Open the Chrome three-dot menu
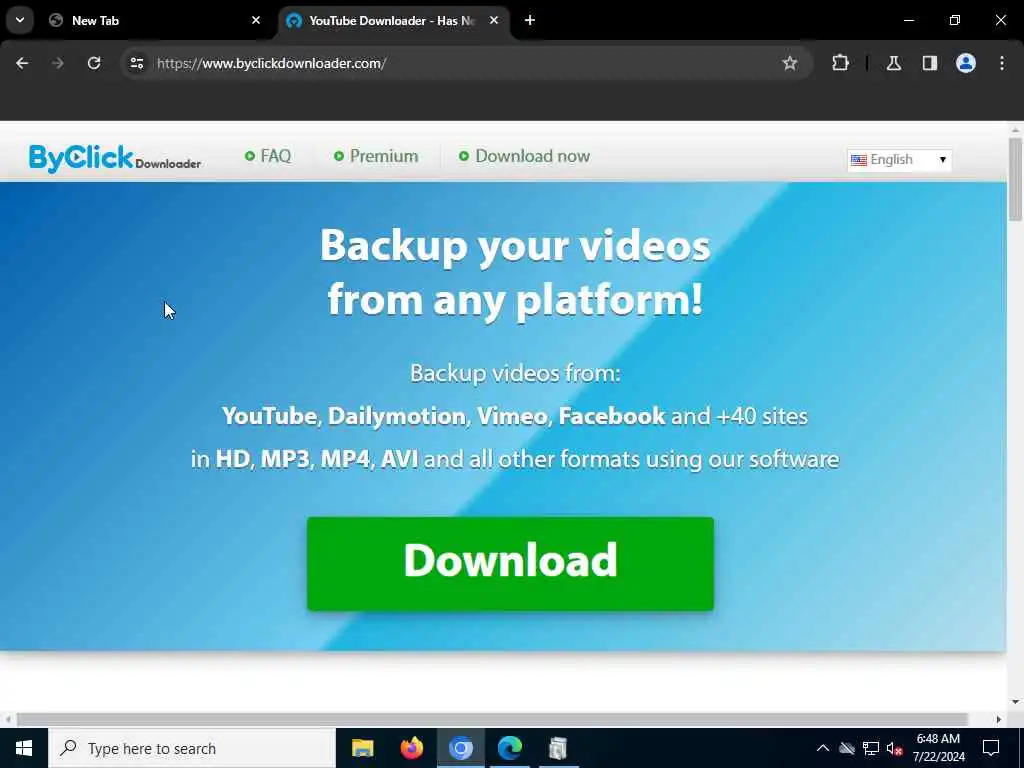The width and height of the screenshot is (1024, 768). point(1002,63)
